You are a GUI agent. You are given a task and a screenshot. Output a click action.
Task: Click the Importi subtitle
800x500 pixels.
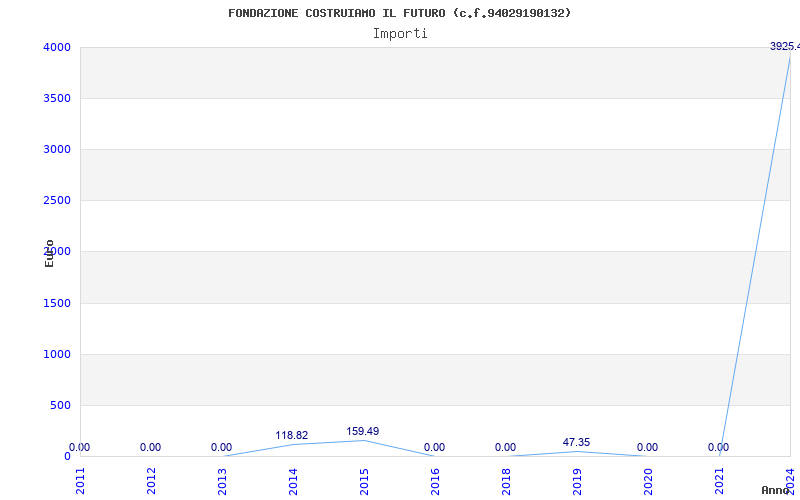coord(400,34)
